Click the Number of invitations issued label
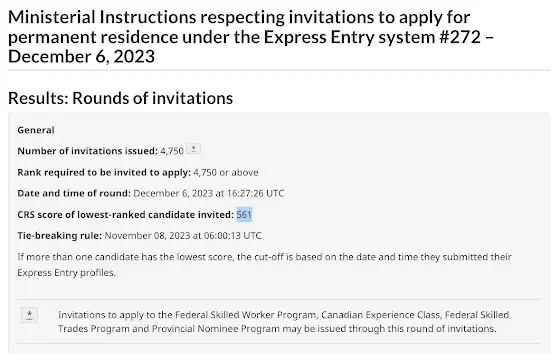Screen dimensions: 560x360 point(88,151)
